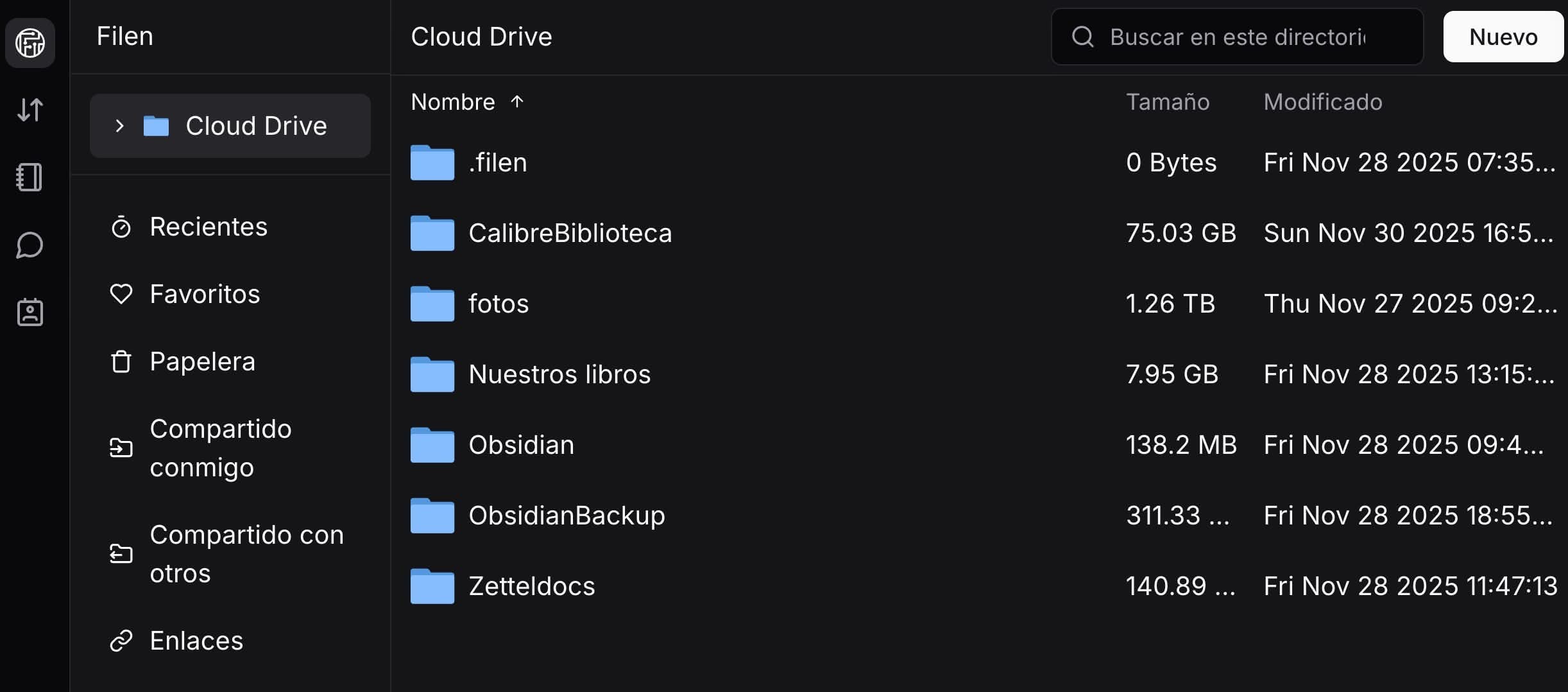1568x692 pixels.
Task: Go to Recientes section
Action: [x=208, y=227]
